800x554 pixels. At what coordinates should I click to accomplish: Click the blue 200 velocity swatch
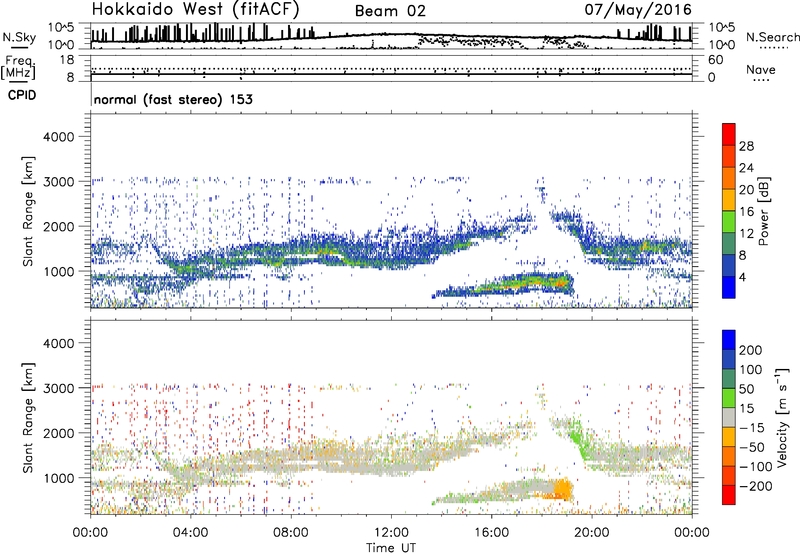729,340
